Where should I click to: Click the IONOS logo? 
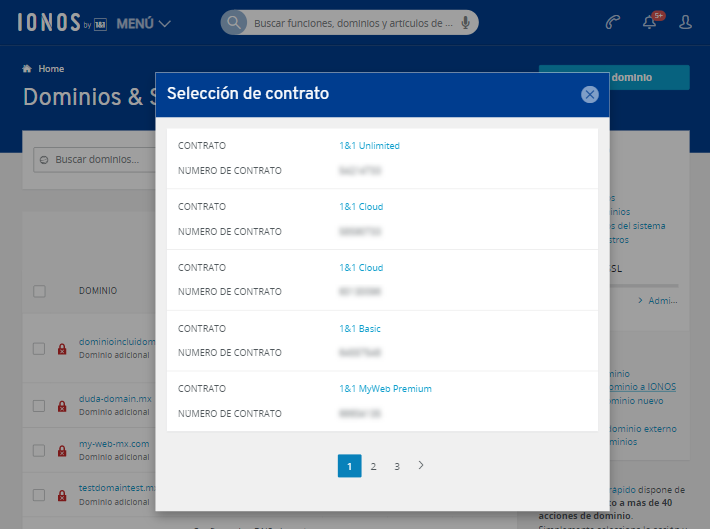[x=62, y=23]
